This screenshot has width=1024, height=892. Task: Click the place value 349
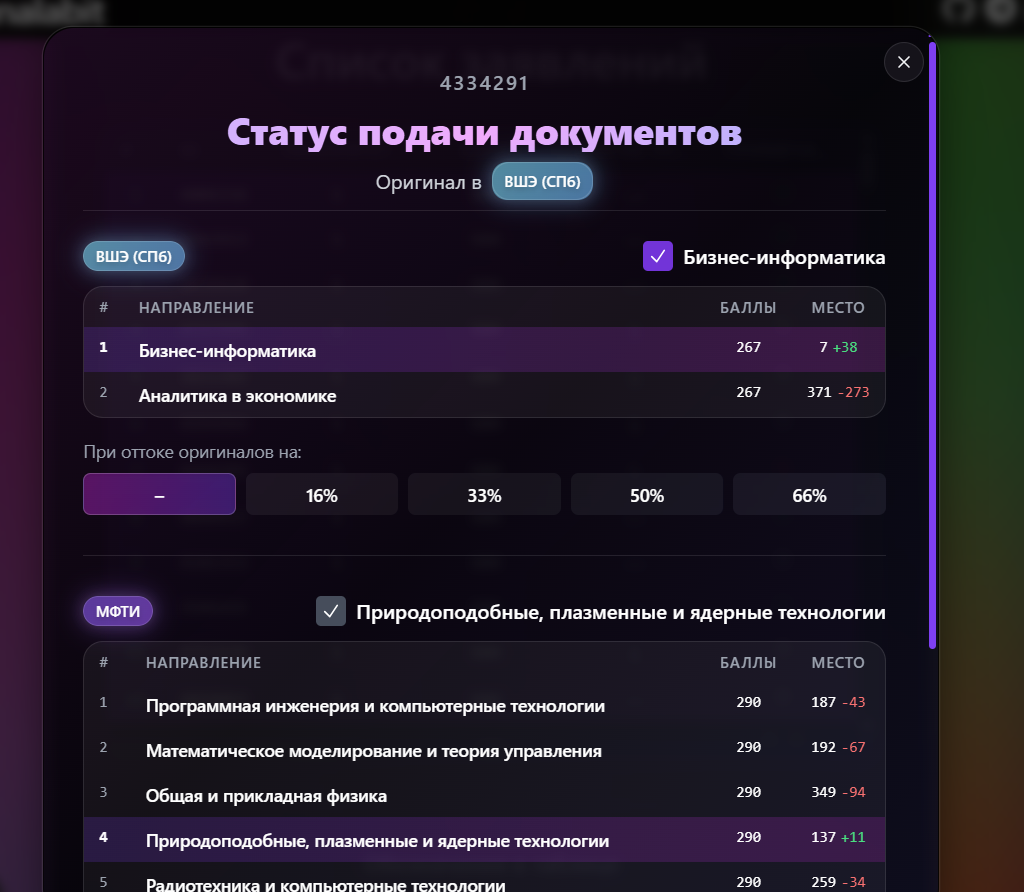(x=824, y=793)
